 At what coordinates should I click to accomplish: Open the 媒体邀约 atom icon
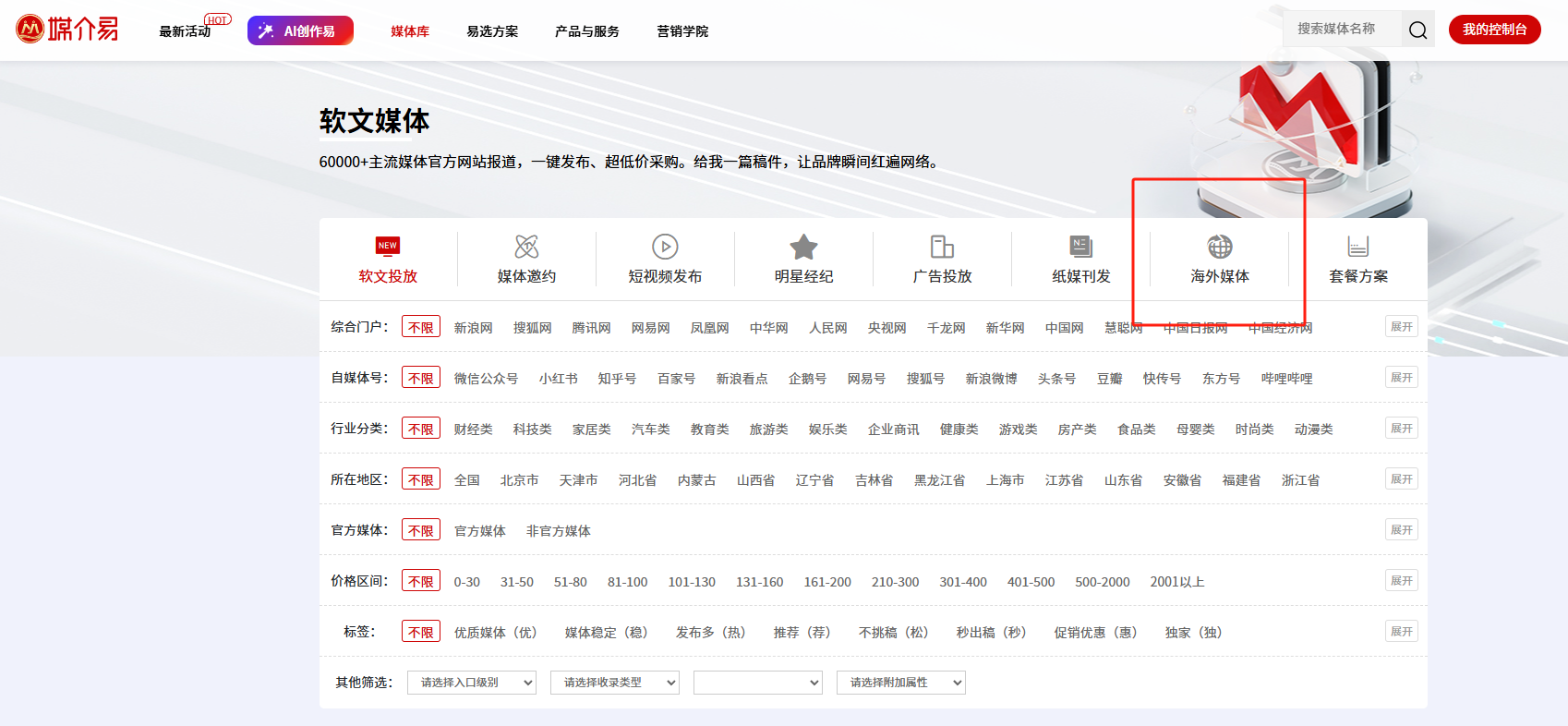526,247
